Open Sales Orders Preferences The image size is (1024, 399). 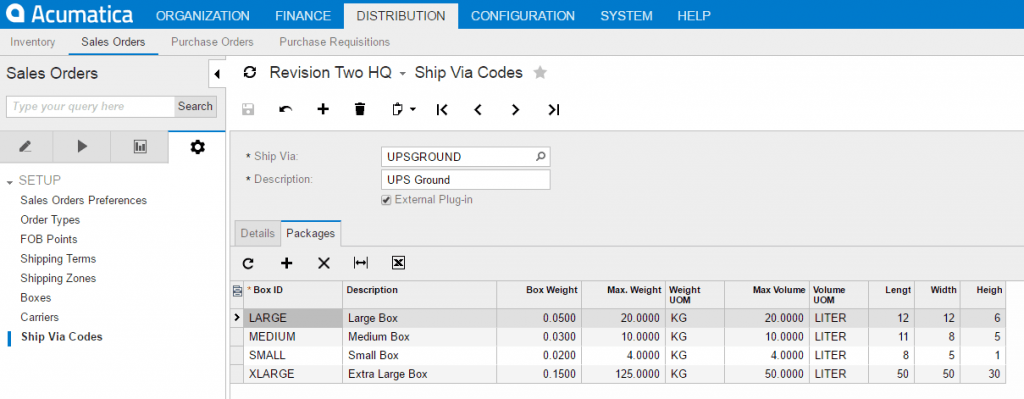tap(84, 200)
